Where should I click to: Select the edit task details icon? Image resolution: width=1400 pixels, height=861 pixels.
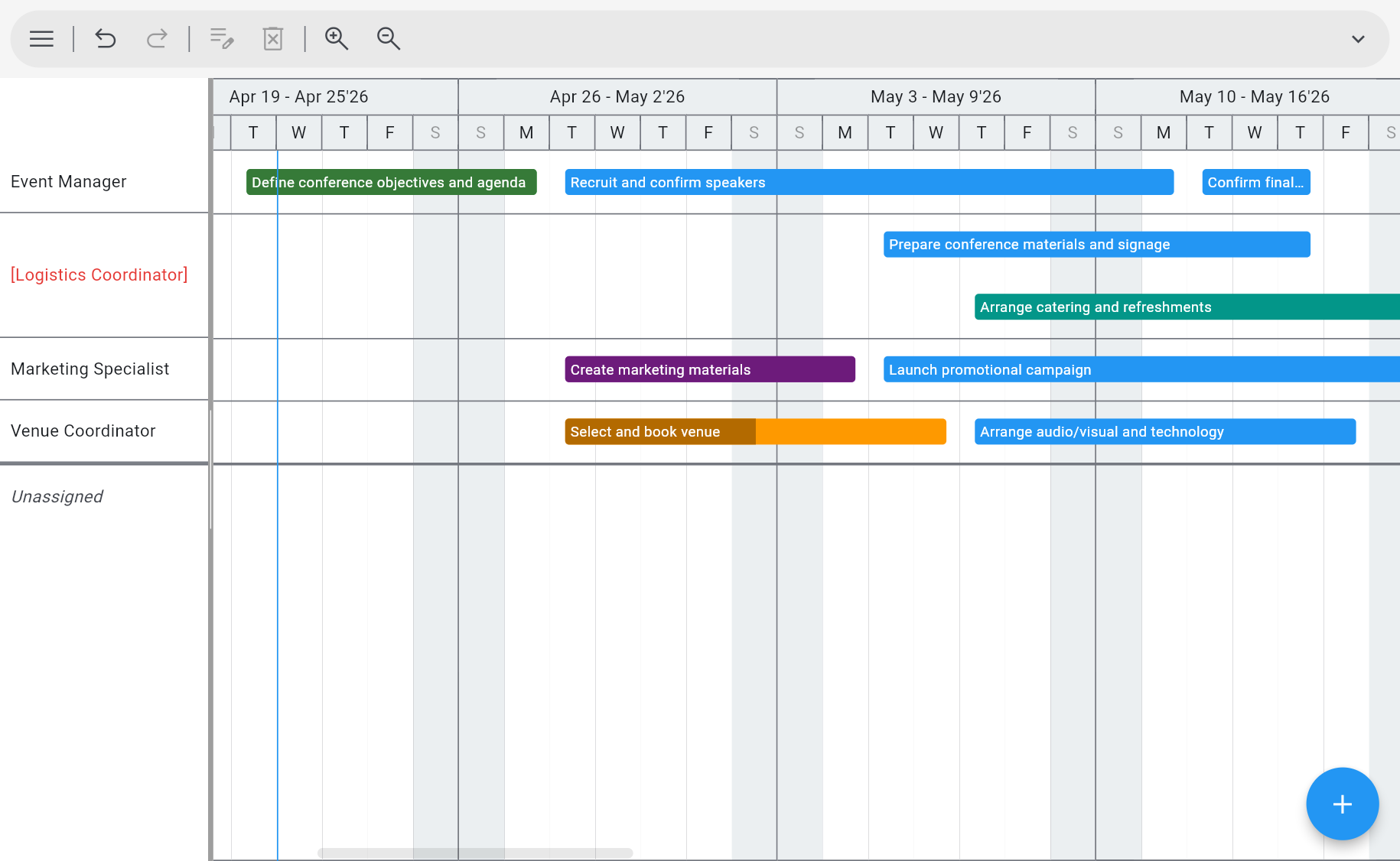221,38
